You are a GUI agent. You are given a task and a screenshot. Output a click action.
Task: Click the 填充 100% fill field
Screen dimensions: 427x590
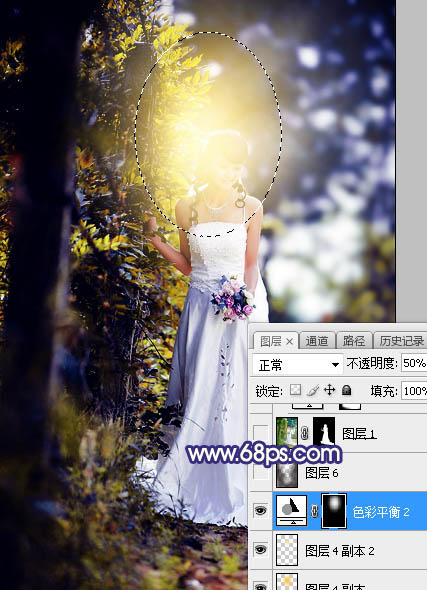[414, 391]
